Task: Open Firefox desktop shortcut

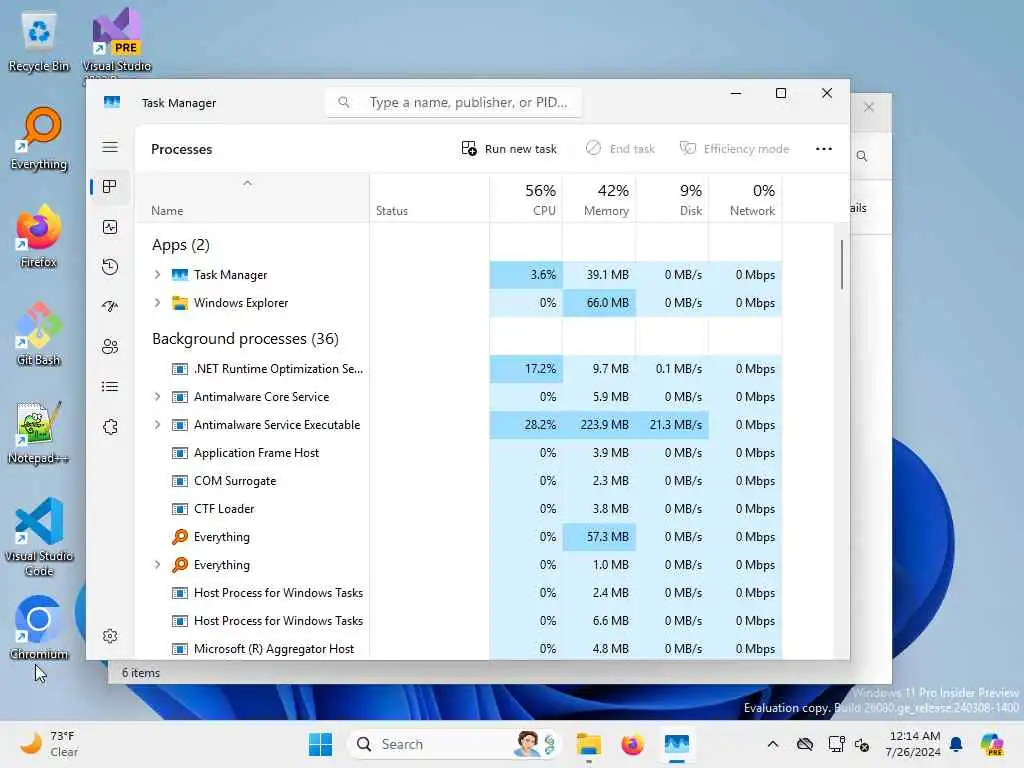Action: coord(39,236)
